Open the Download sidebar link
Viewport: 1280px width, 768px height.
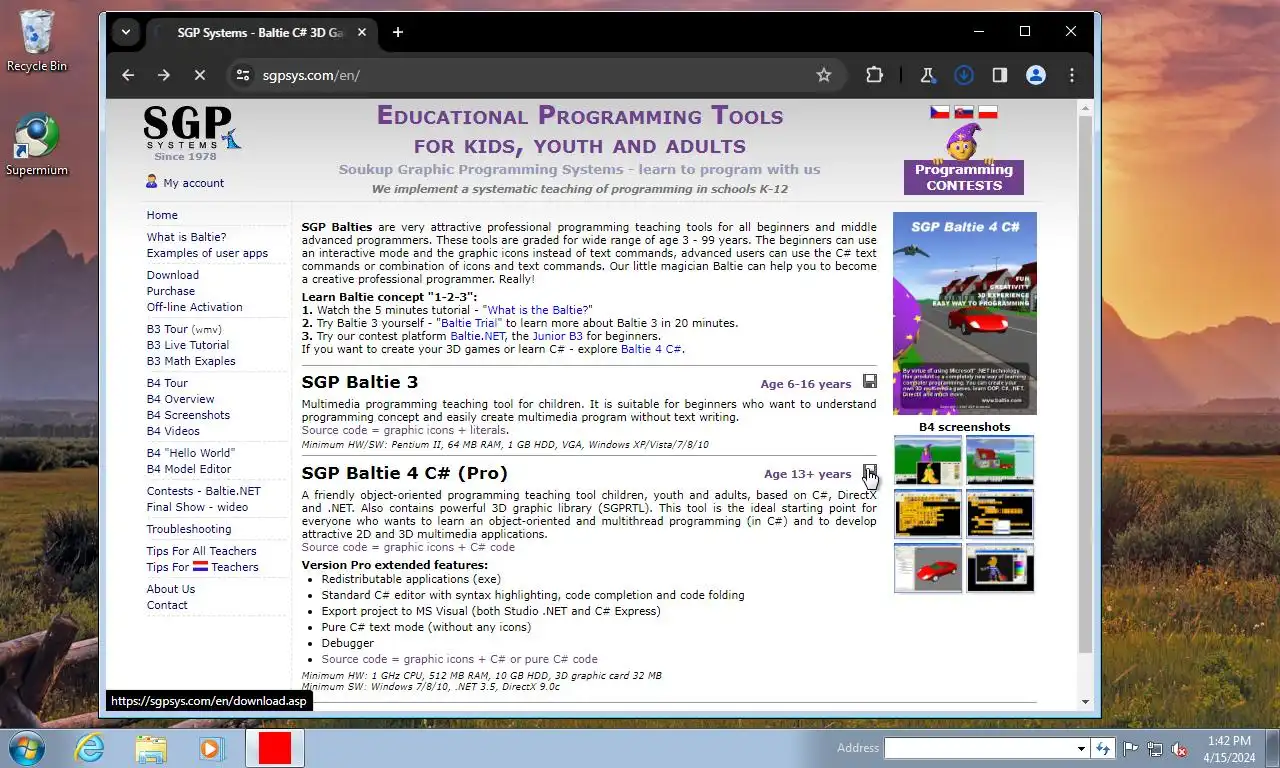(x=172, y=275)
